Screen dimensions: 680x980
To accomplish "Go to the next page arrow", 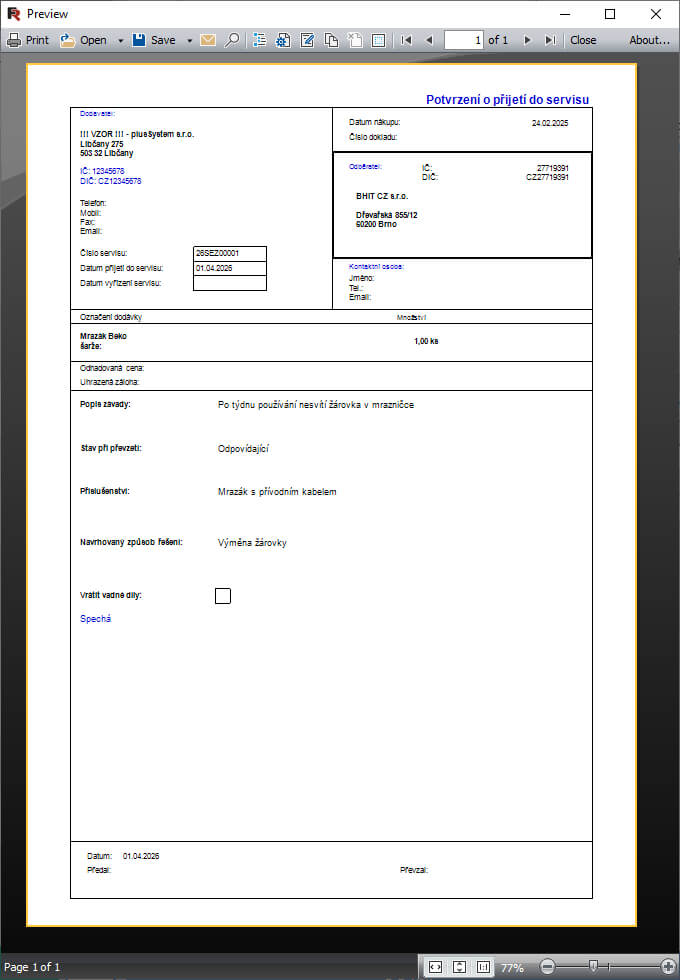I will point(527,40).
